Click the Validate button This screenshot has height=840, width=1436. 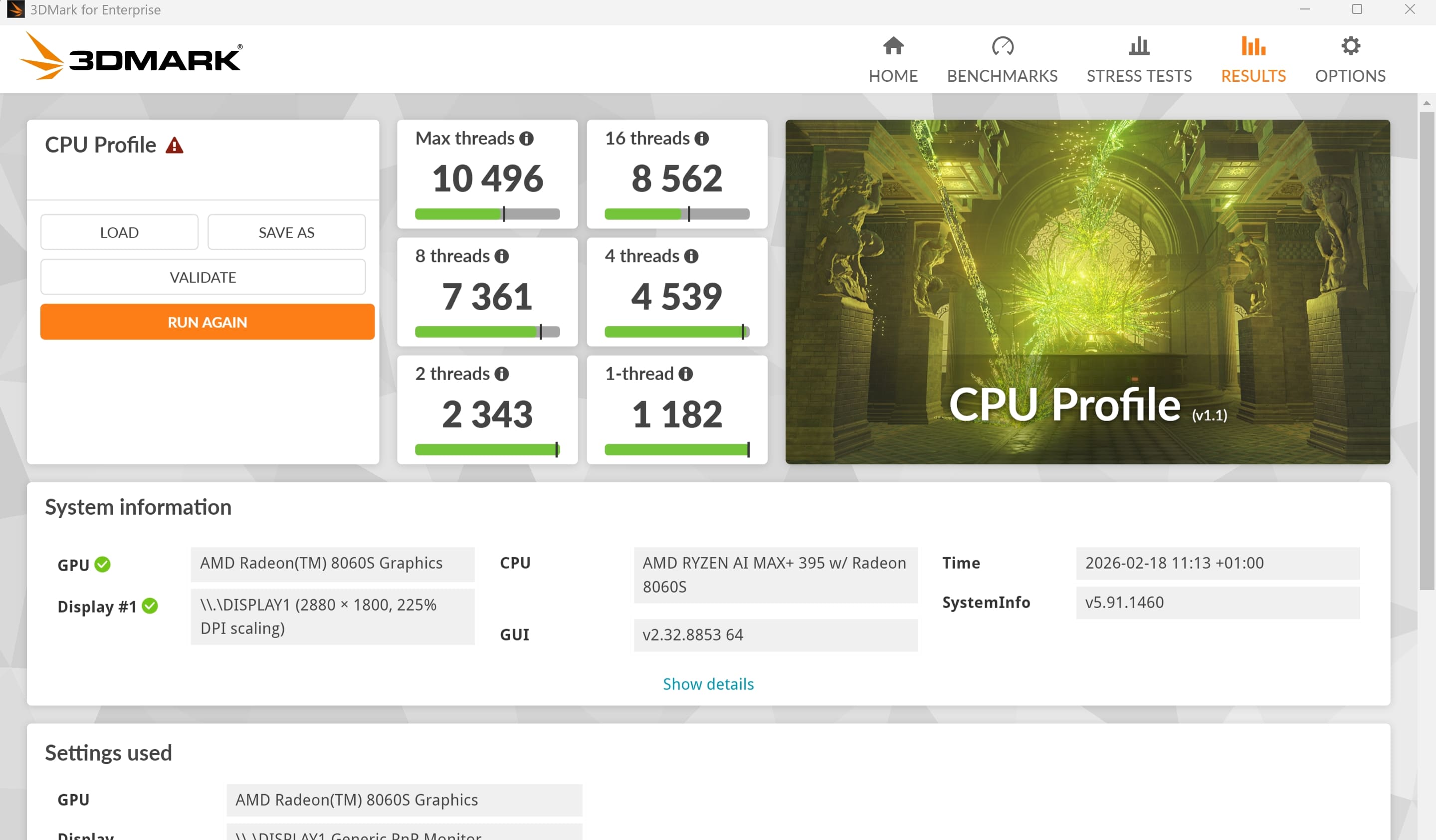pos(203,277)
